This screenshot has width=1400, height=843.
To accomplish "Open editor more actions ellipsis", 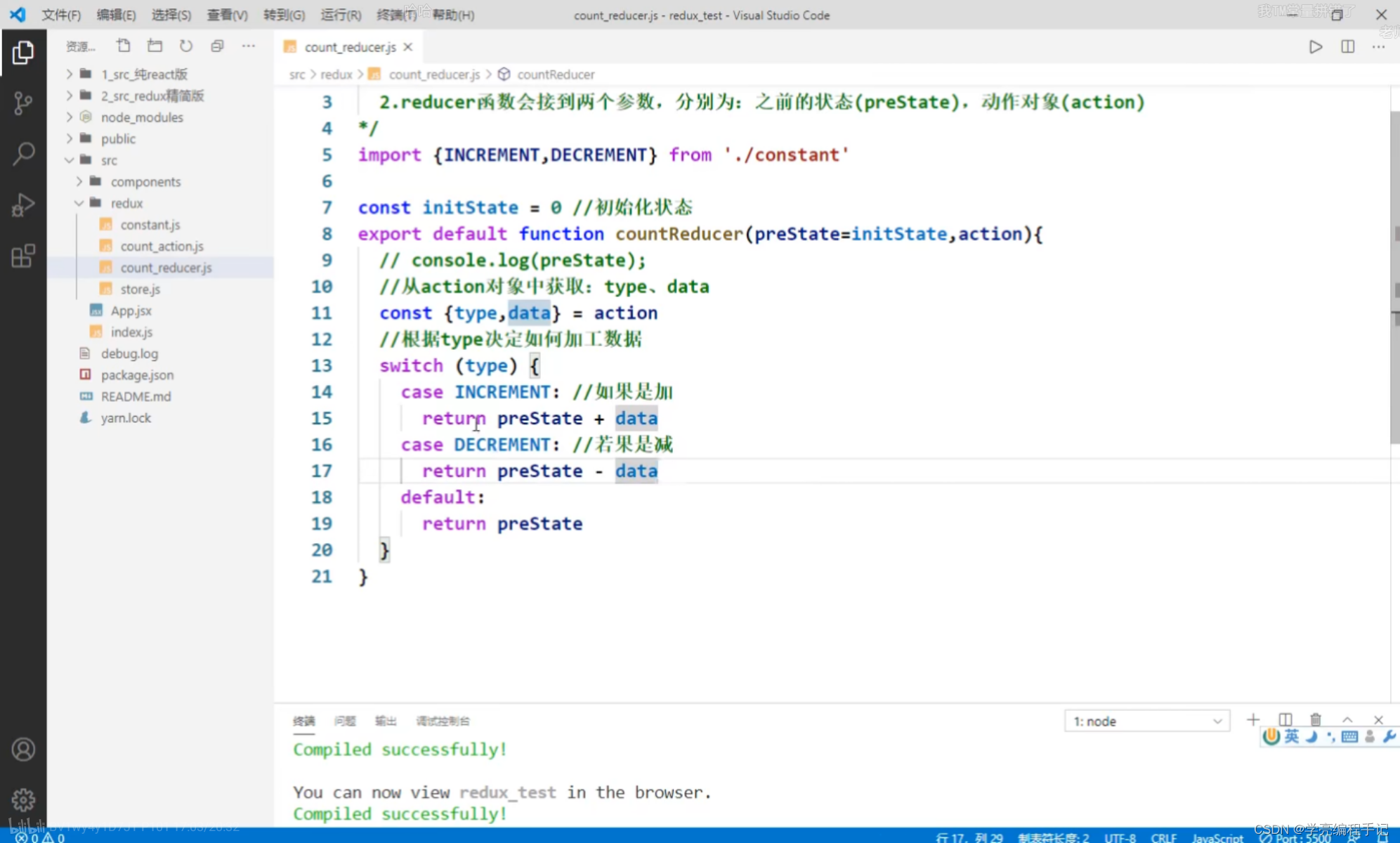I will click(1379, 46).
